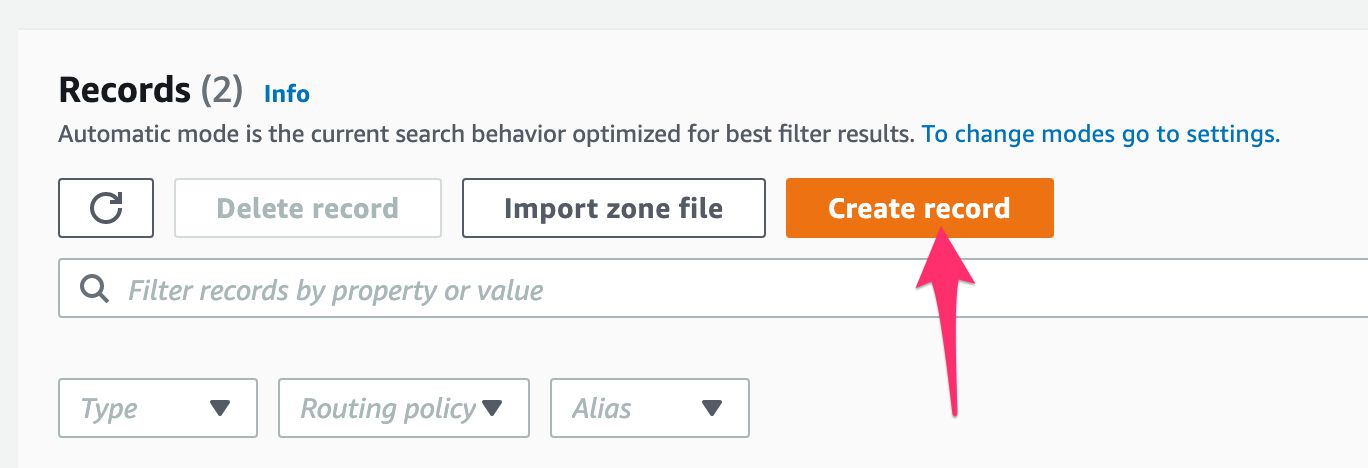The height and width of the screenshot is (468, 1368).
Task: Click the Automatic mode description text
Action: click(487, 134)
